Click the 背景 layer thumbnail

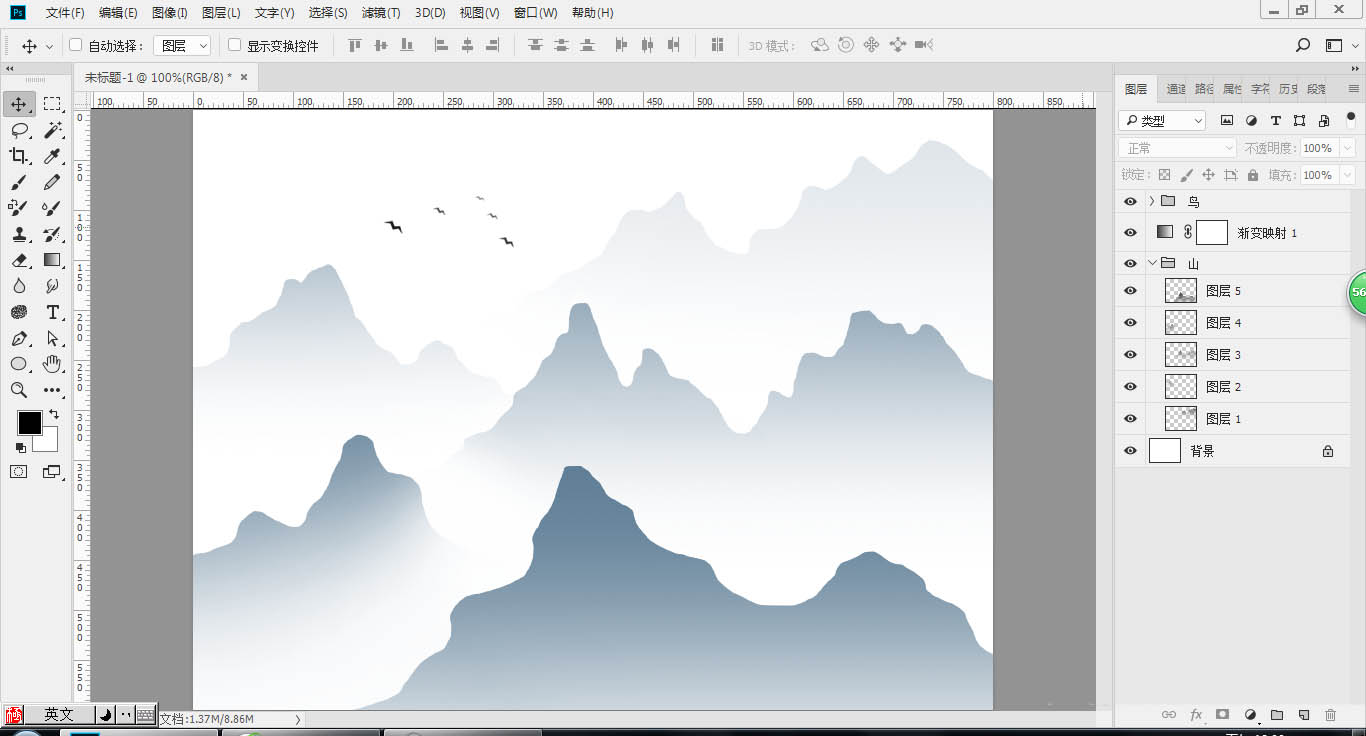coord(1165,451)
